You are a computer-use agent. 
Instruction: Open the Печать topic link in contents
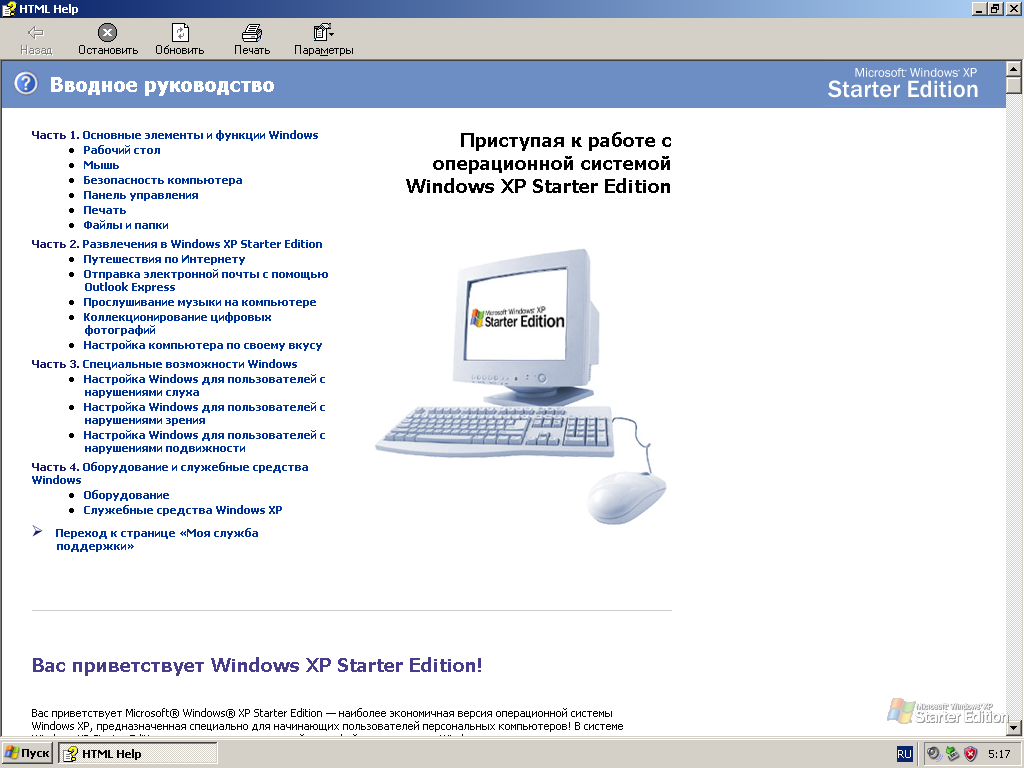point(104,210)
